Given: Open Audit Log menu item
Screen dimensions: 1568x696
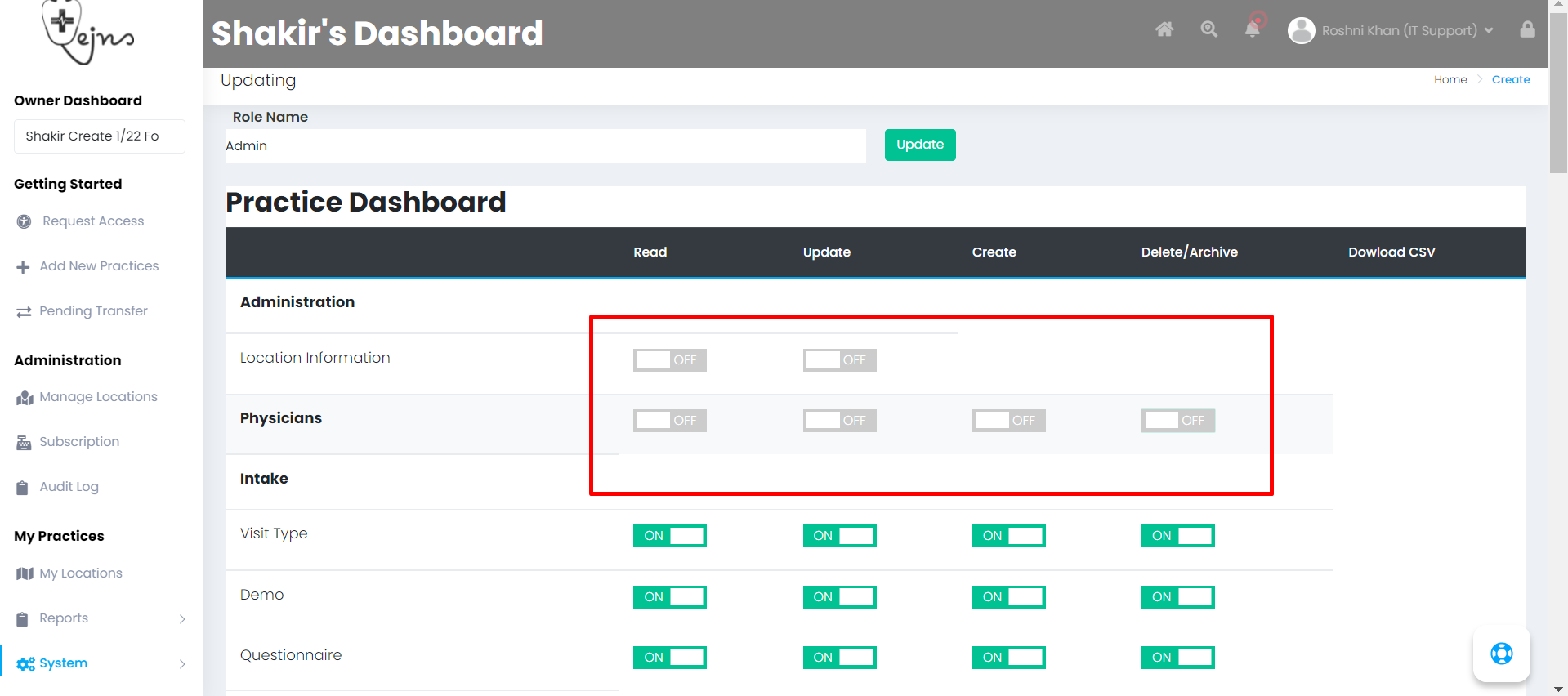Looking at the screenshot, I should (x=69, y=487).
